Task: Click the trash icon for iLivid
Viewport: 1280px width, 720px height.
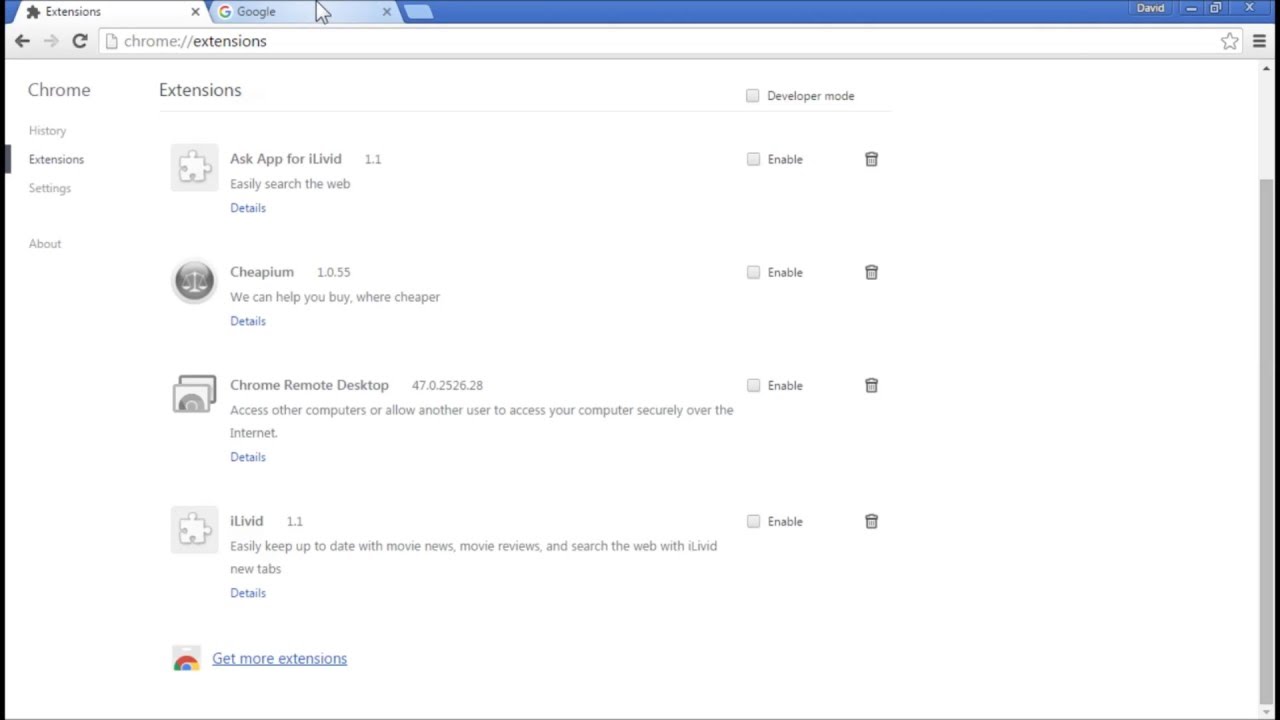Action: point(871,521)
